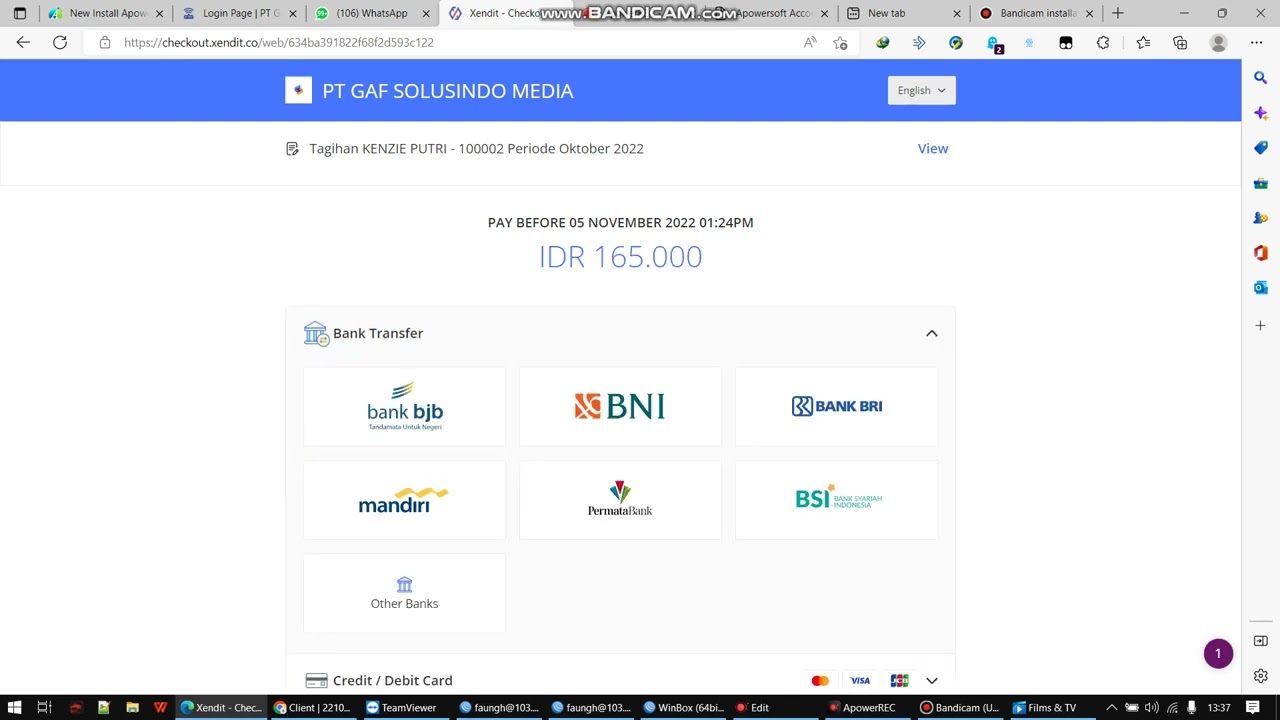Click Edge sidebar search icon

coord(1261,78)
